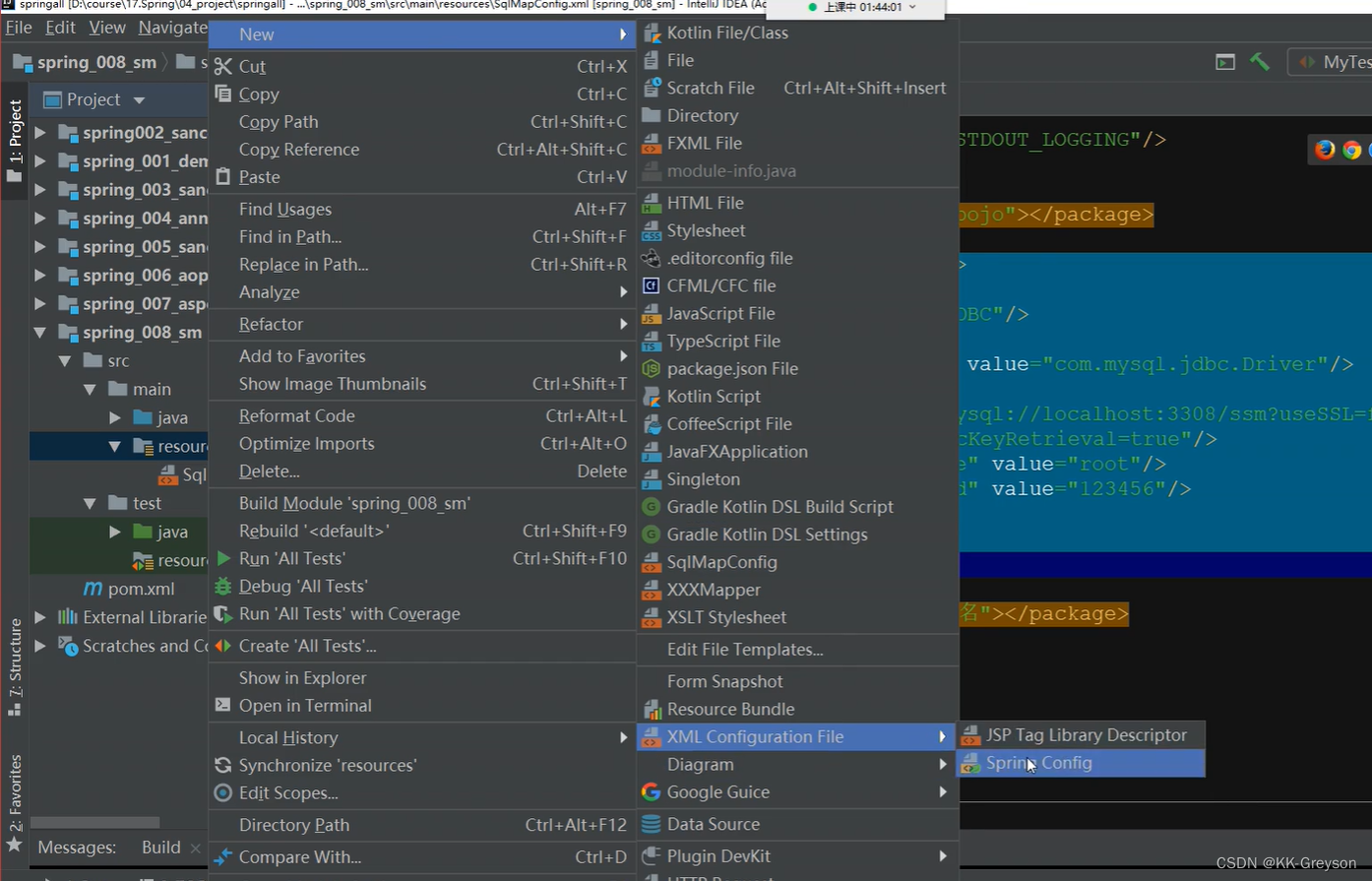Screen dimensions: 1372x881
Task: Select JSP Tag Library Descriptor
Action: 1081,735
